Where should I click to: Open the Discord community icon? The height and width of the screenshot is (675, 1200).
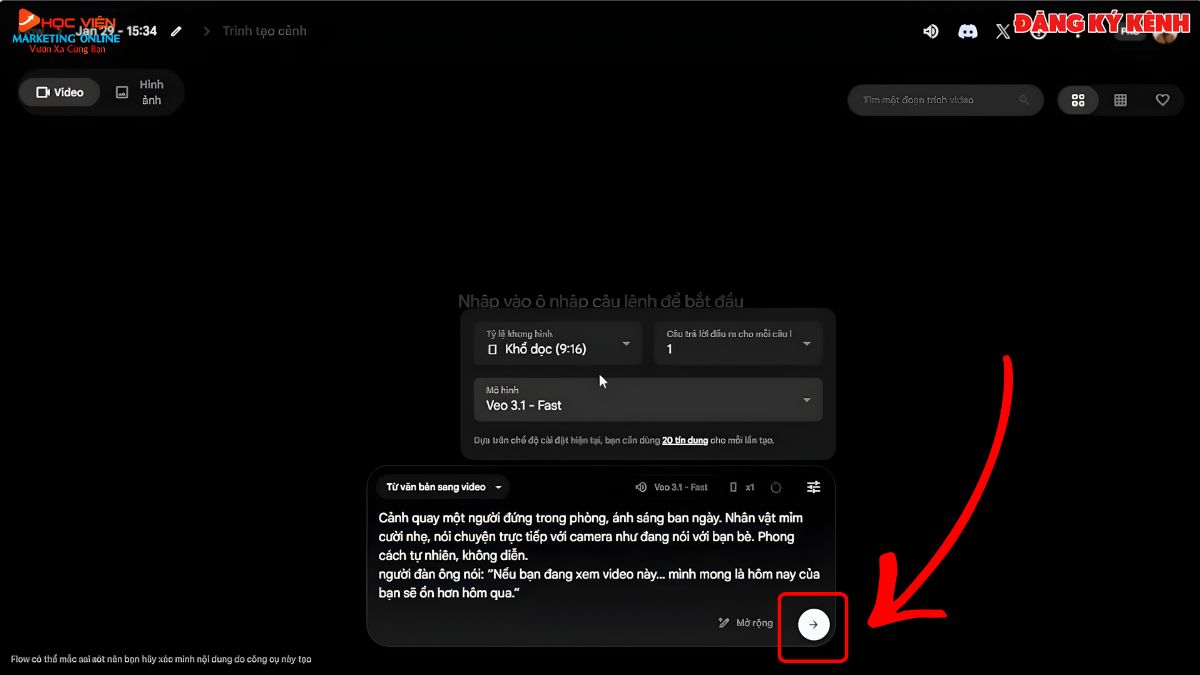pos(967,31)
